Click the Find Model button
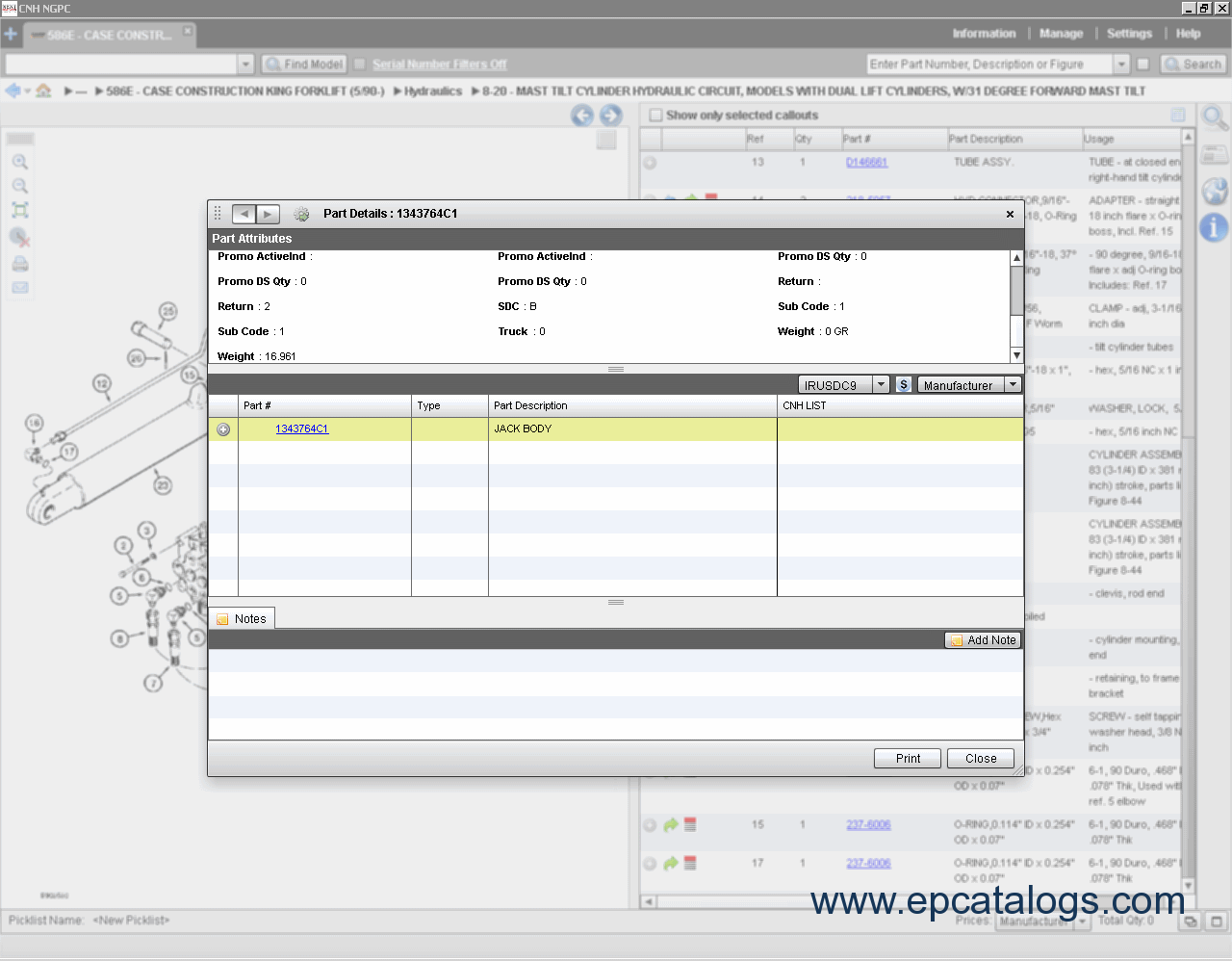The height and width of the screenshot is (961, 1232). tap(303, 64)
